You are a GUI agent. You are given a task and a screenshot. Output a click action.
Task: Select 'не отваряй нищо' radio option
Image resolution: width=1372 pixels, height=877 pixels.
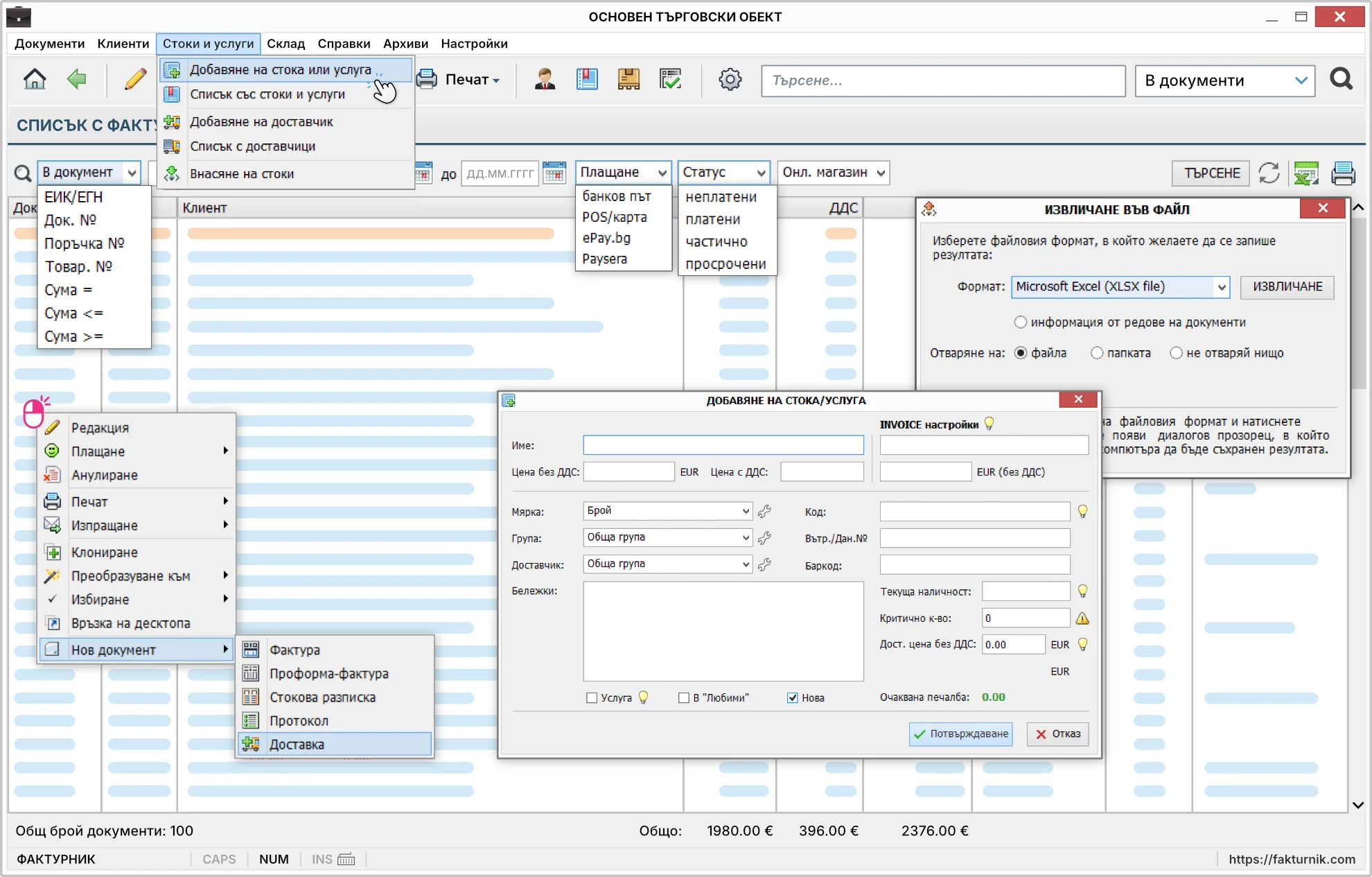(1176, 353)
